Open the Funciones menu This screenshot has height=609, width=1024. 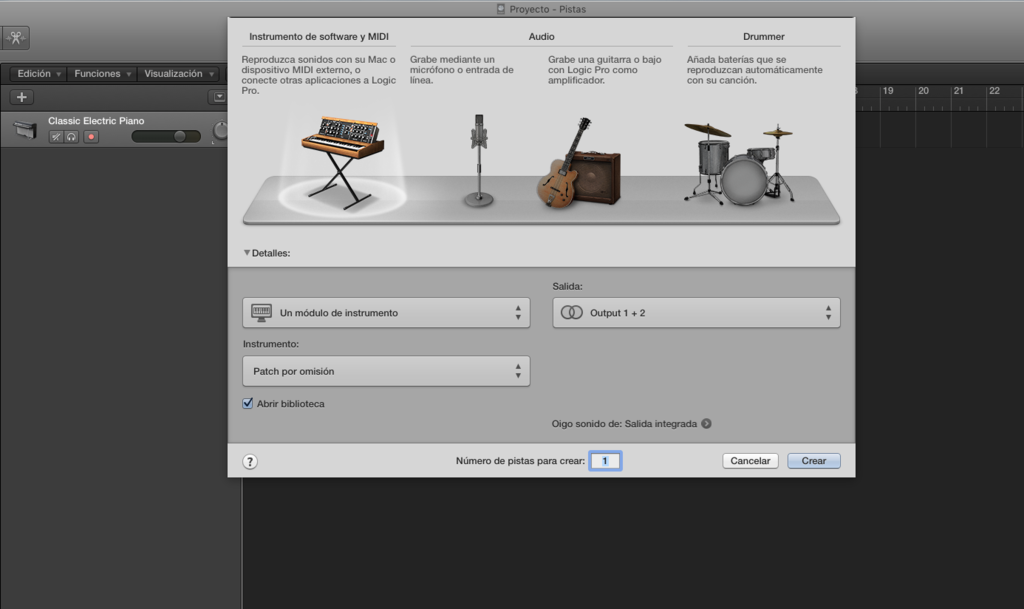click(102, 74)
